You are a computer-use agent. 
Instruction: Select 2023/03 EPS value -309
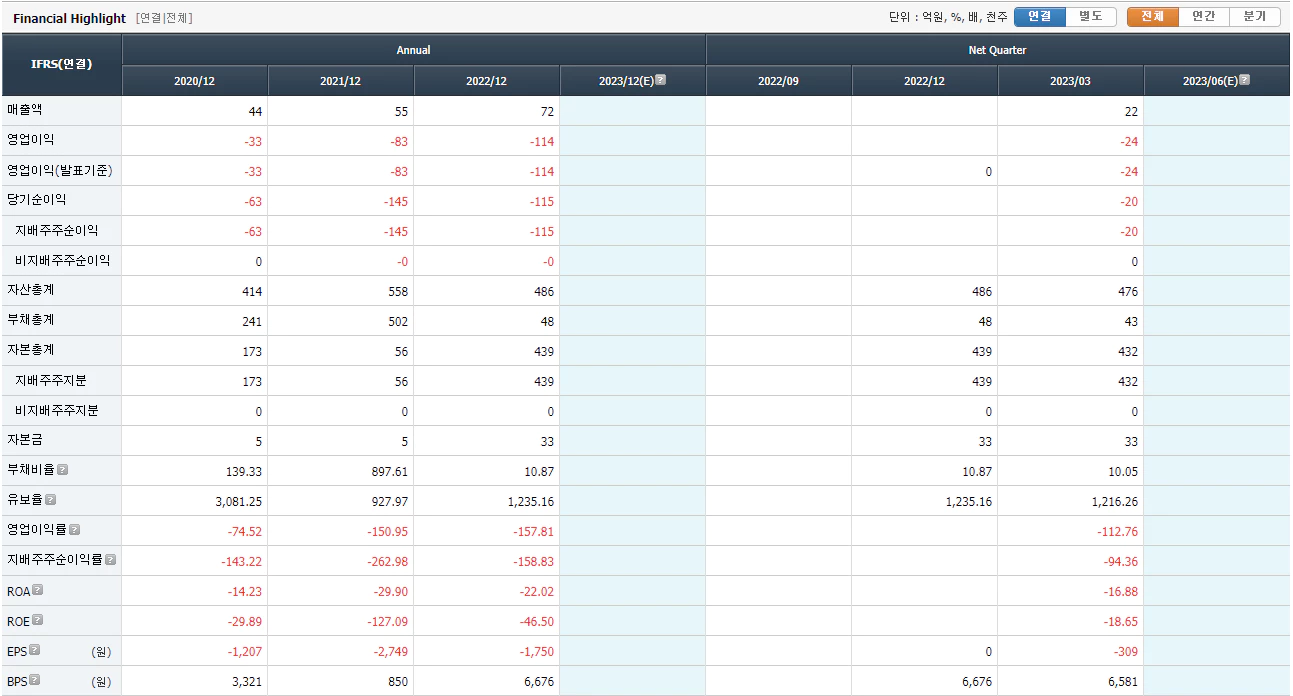pos(1126,652)
